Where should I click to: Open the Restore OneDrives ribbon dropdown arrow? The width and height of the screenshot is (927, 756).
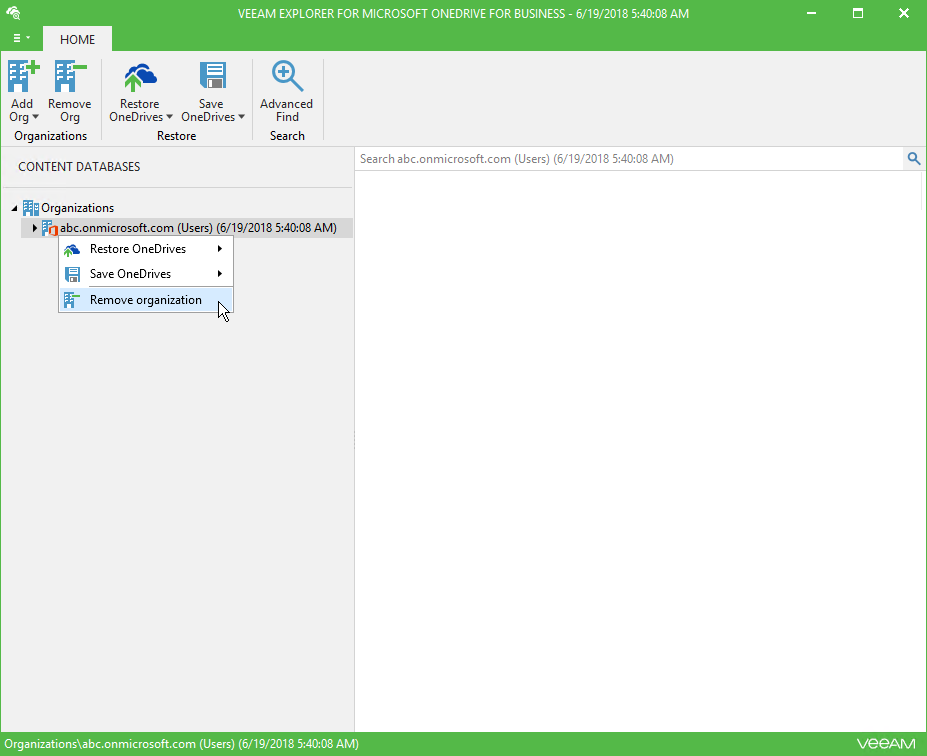pyautogui.click(x=169, y=117)
